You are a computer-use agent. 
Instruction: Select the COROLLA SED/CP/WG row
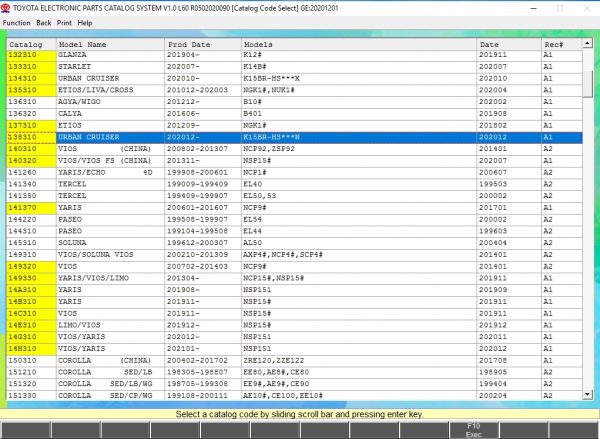[294, 395]
